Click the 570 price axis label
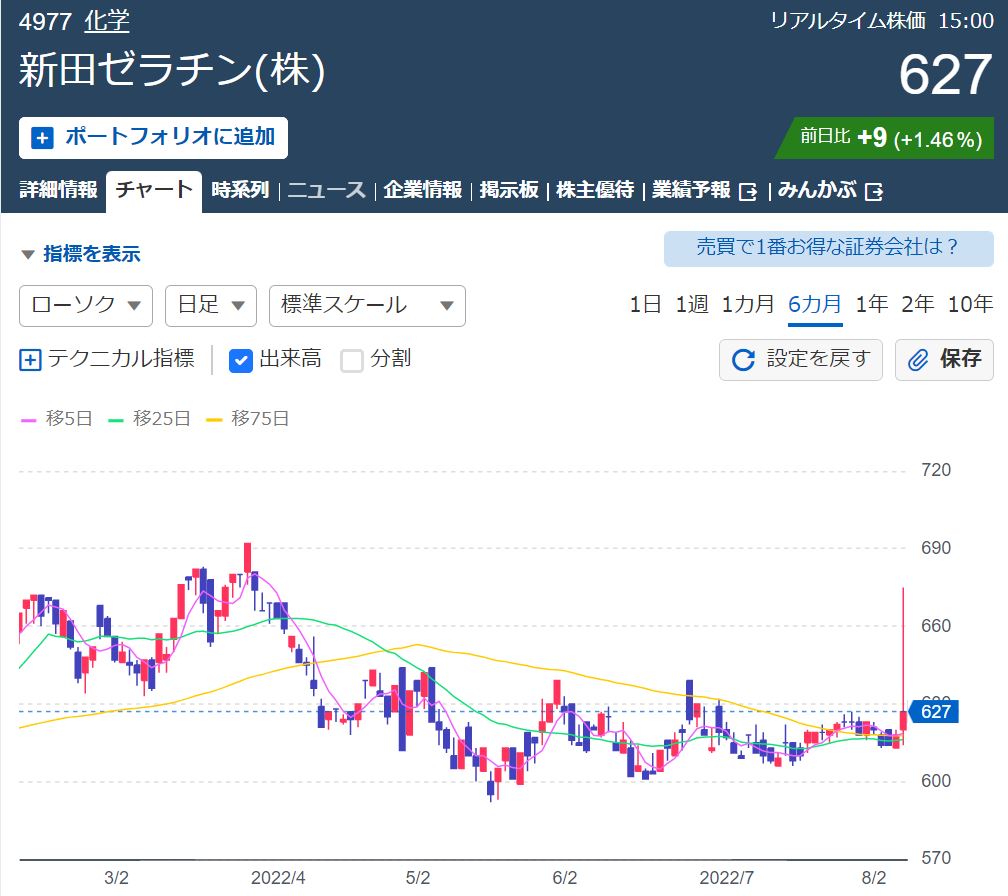Screen dimensions: 1008x896 coord(936,858)
